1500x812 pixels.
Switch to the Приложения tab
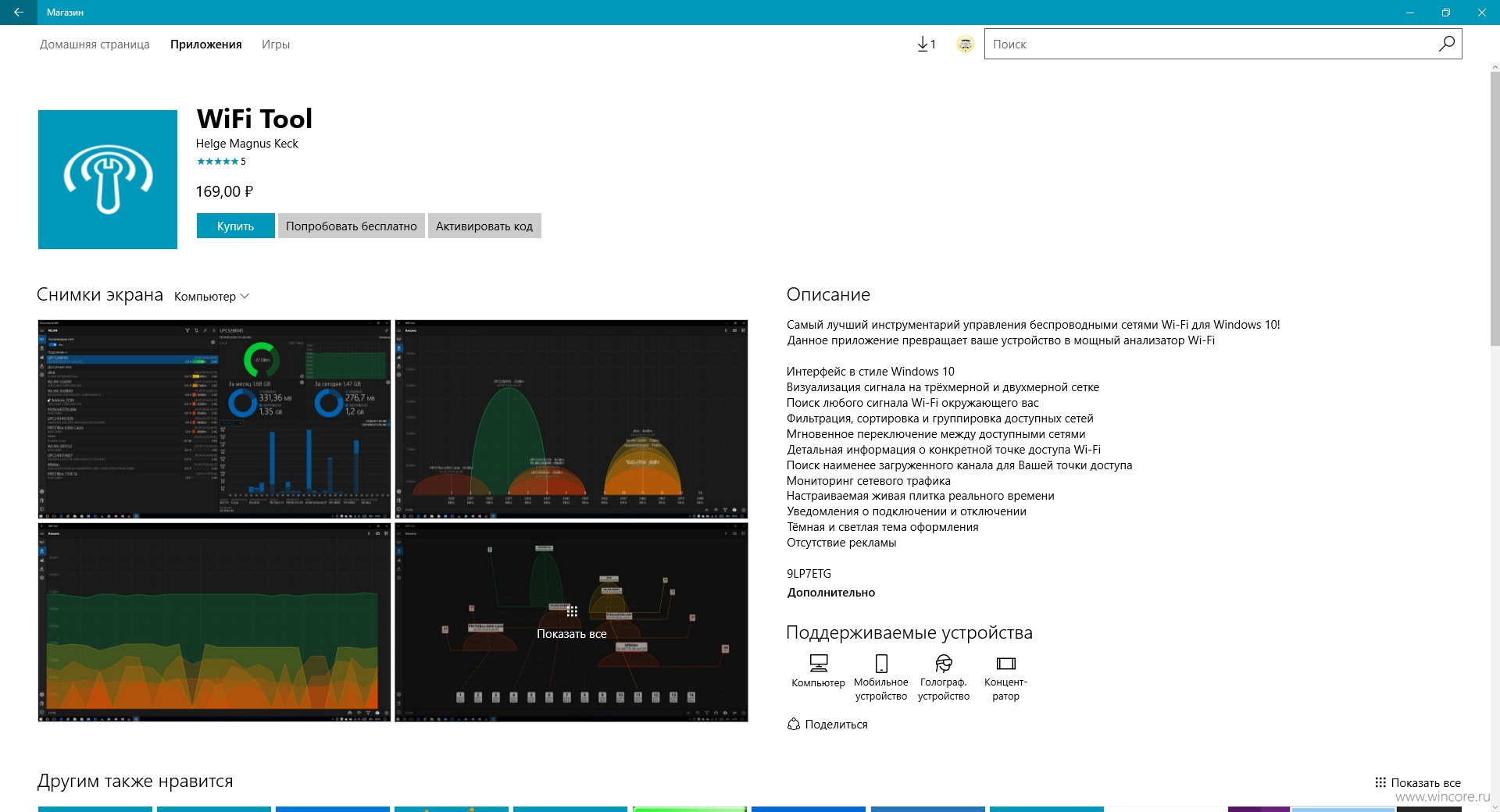pyautogui.click(x=206, y=45)
